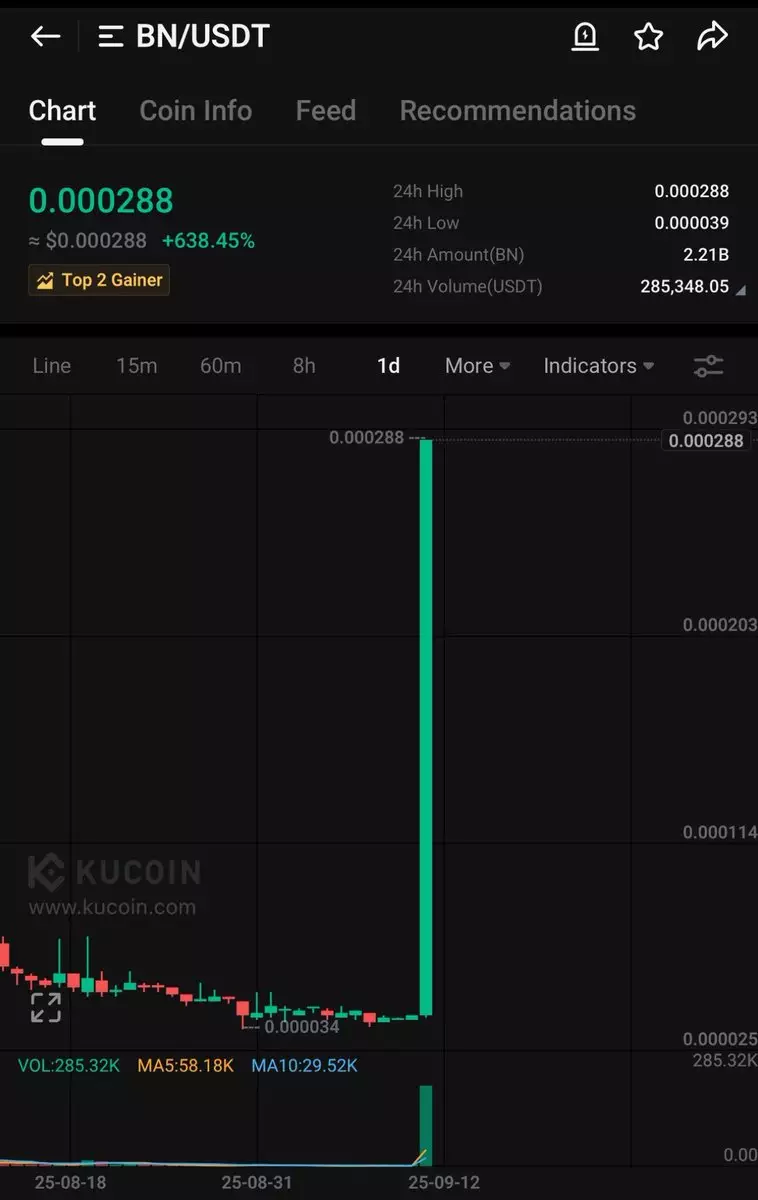Select the 0.000288 current price axis label

click(705, 441)
